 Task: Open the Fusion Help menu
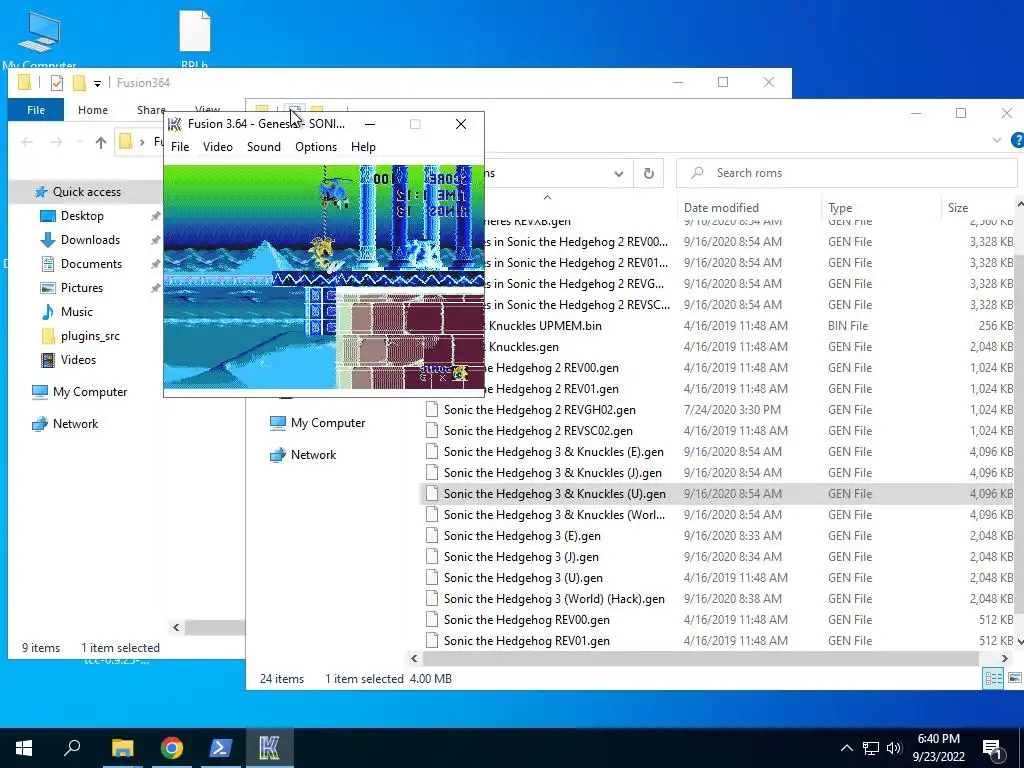[x=363, y=147]
